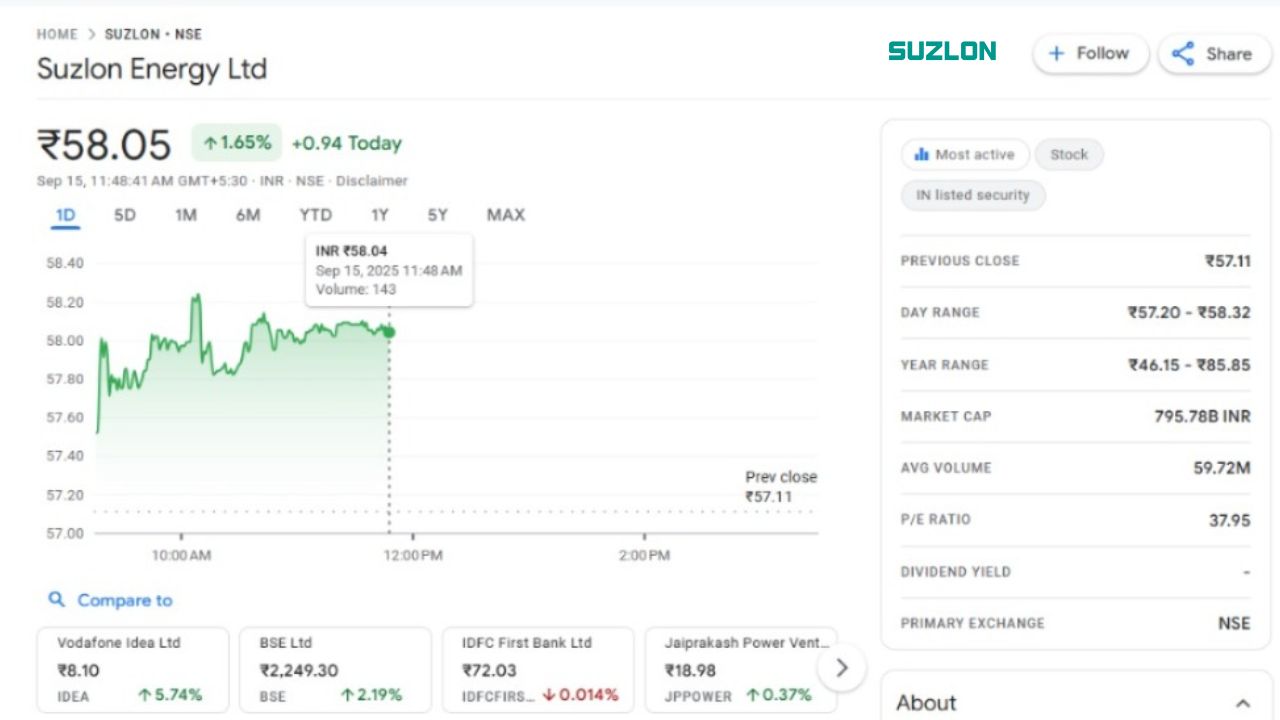Select the 6M chart range tab
This screenshot has height=720, width=1280.
(x=248, y=215)
